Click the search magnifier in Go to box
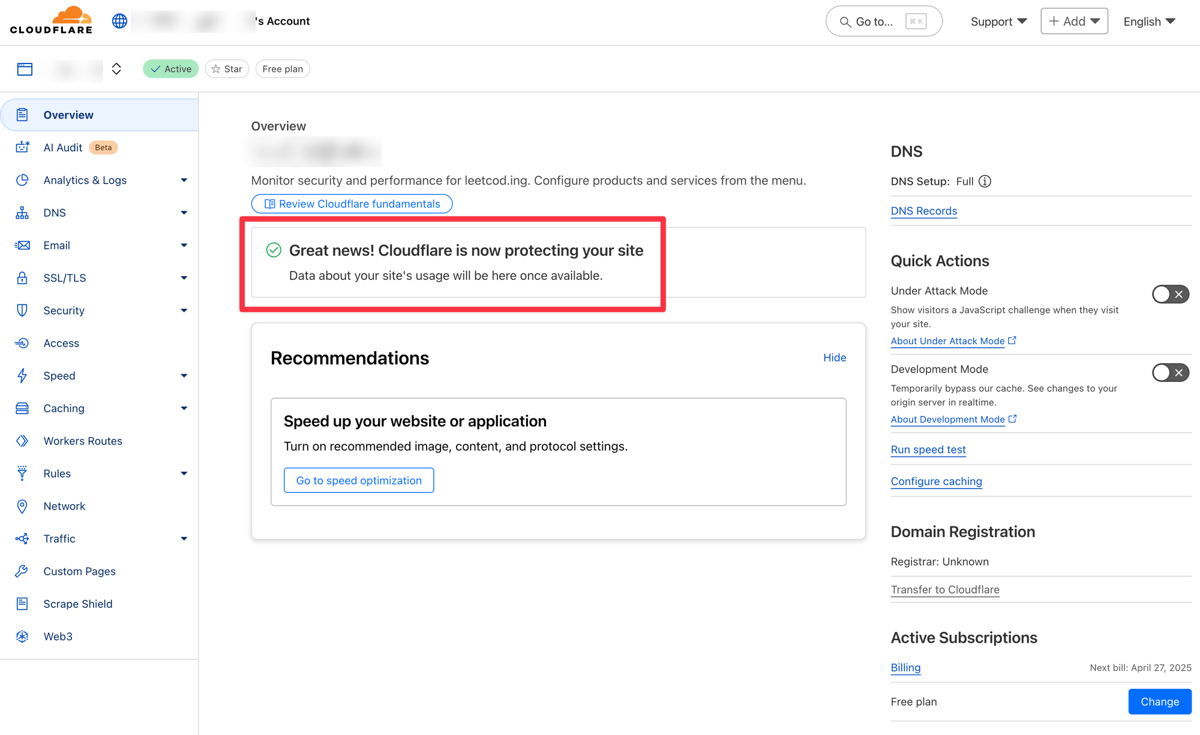 pyautogui.click(x=845, y=21)
